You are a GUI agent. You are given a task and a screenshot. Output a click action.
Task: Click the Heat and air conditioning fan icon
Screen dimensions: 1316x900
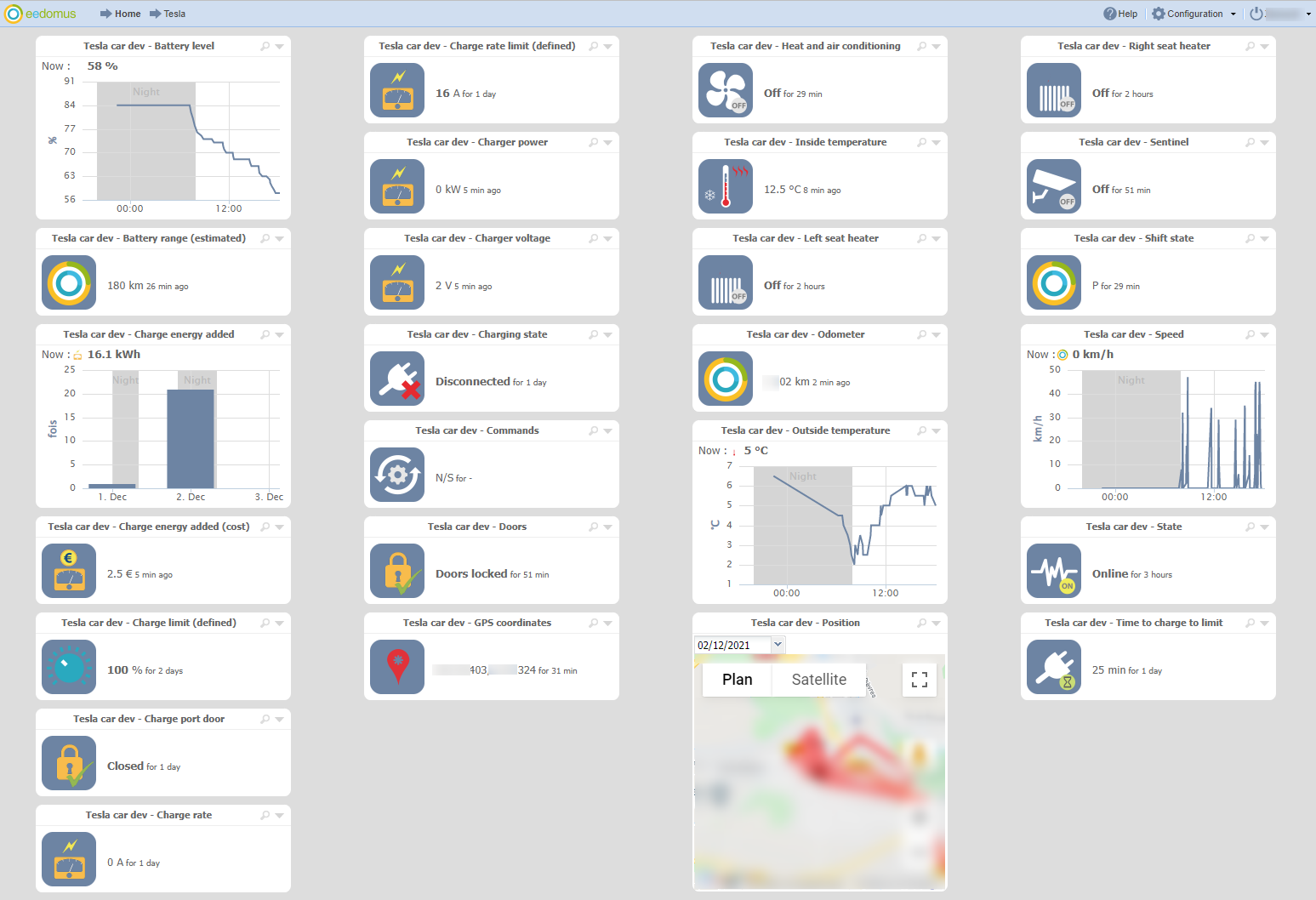(x=726, y=90)
